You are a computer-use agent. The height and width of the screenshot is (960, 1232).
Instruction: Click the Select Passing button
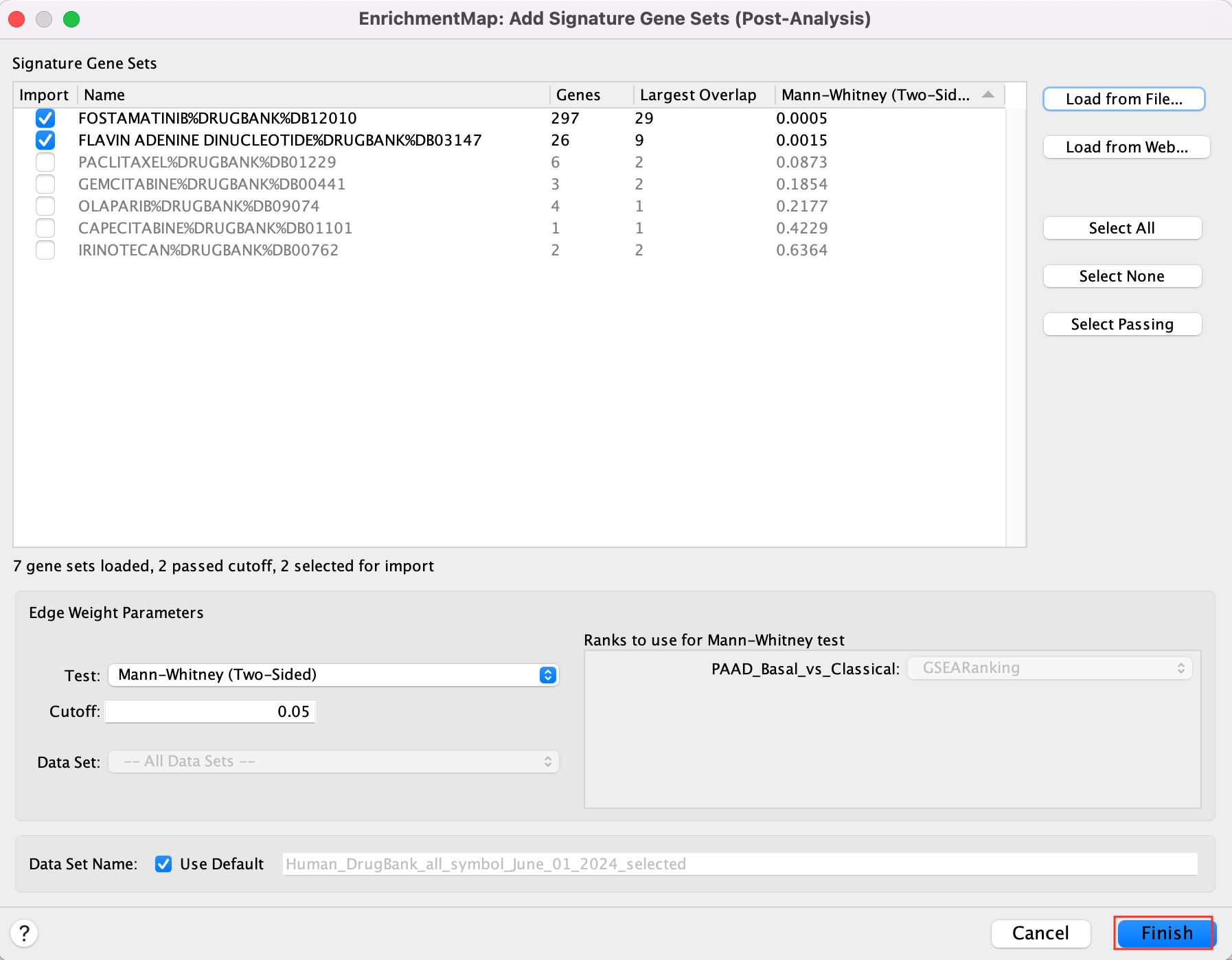coord(1122,324)
